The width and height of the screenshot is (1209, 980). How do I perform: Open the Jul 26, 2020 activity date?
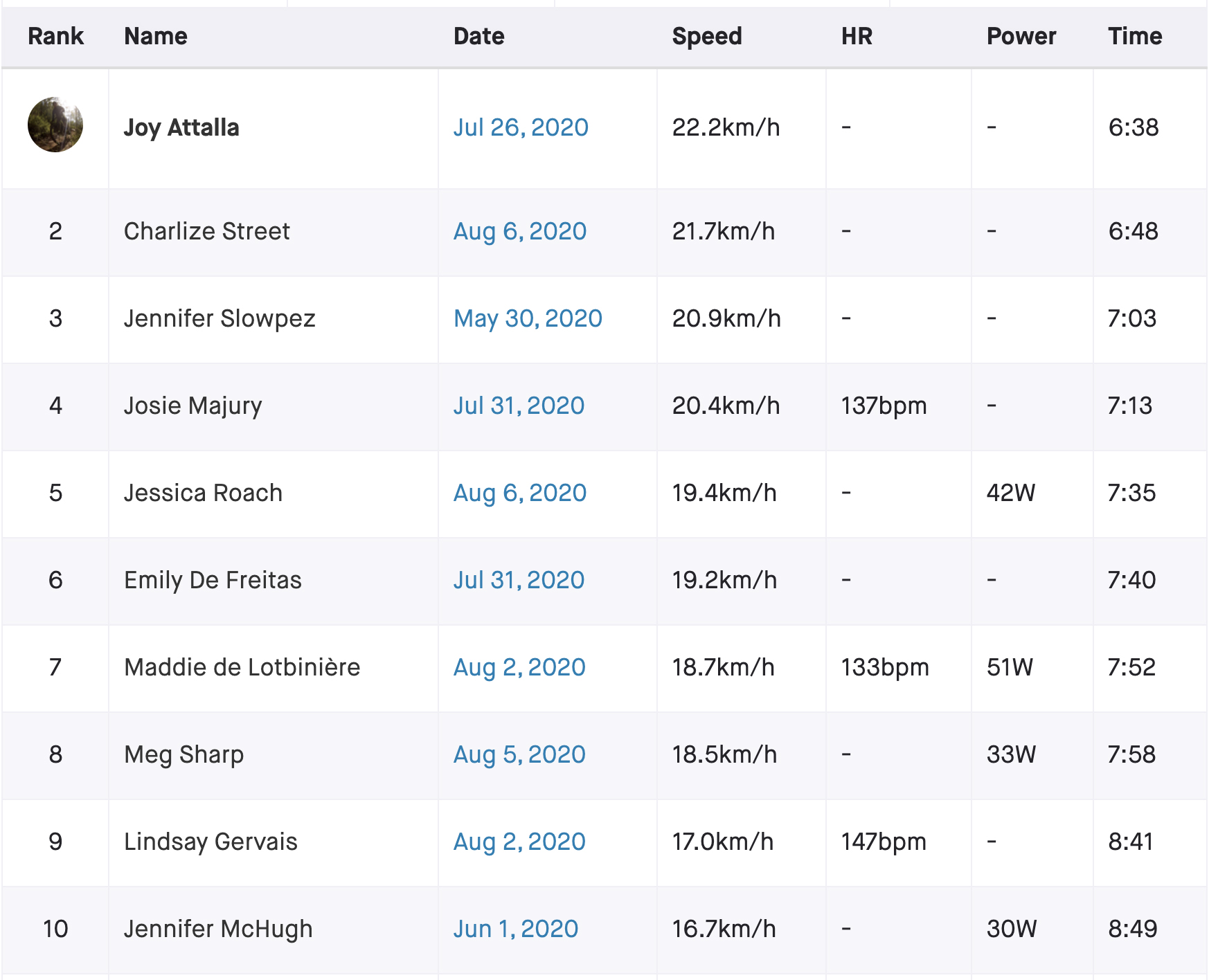(x=521, y=127)
